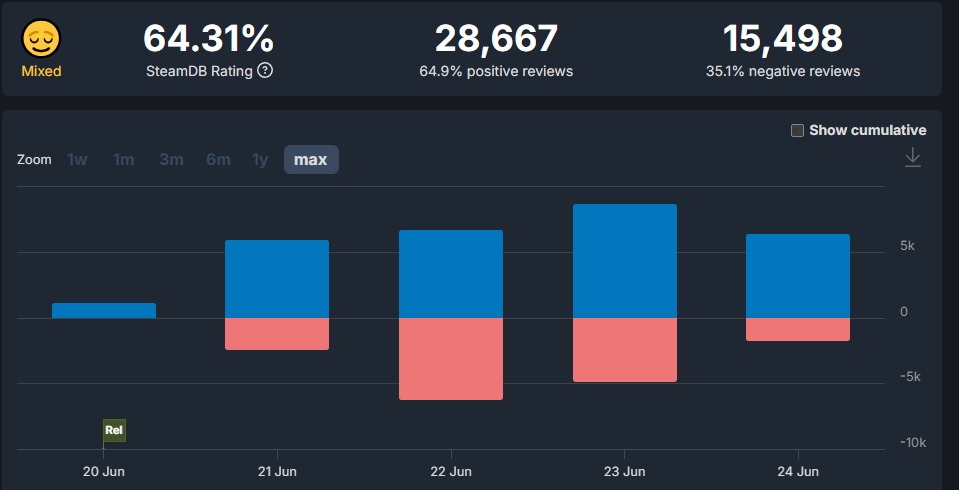Set zoom range to 1w
Viewport: 959px width, 490px height.
77,160
